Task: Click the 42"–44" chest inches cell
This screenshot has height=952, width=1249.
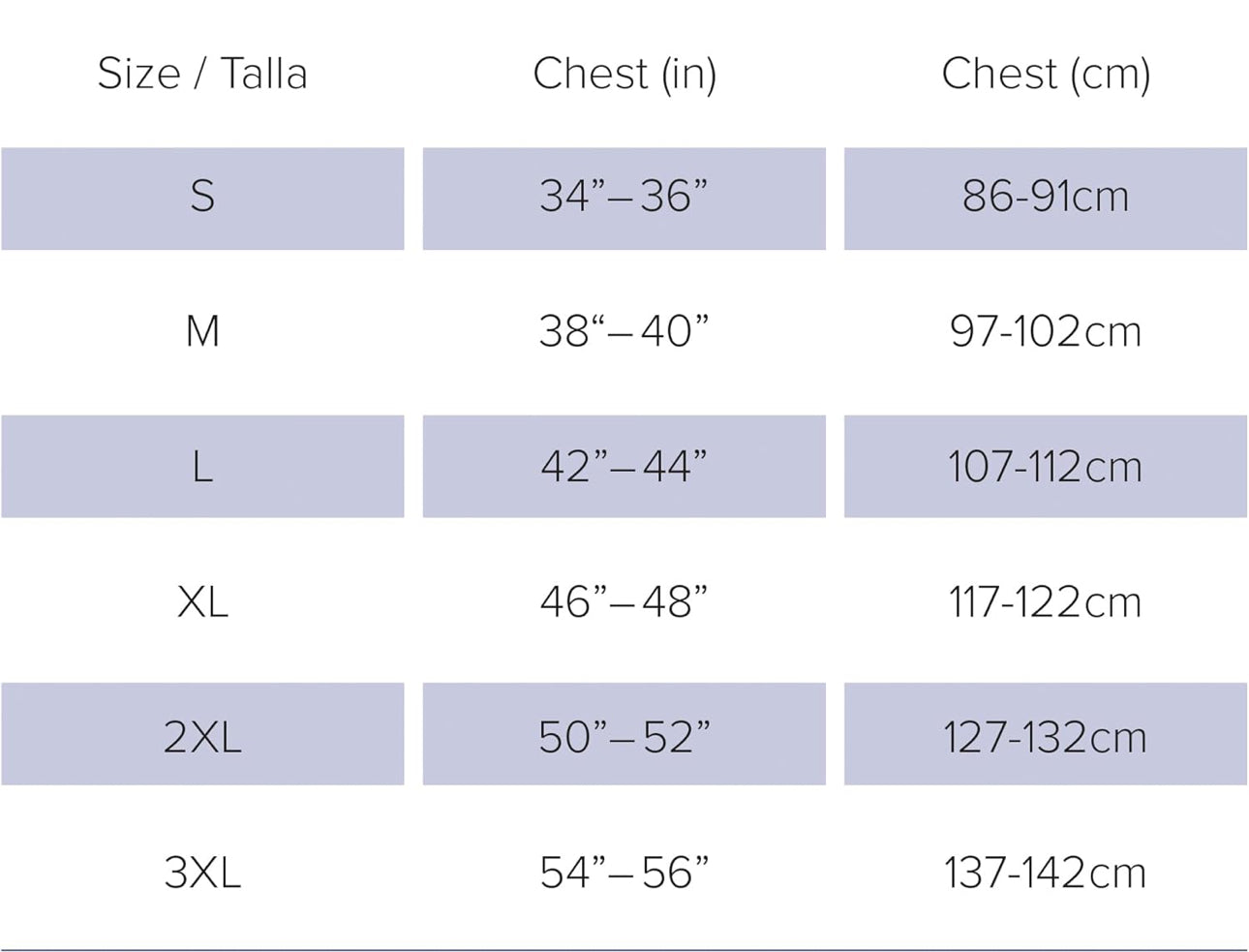Action: 624,467
